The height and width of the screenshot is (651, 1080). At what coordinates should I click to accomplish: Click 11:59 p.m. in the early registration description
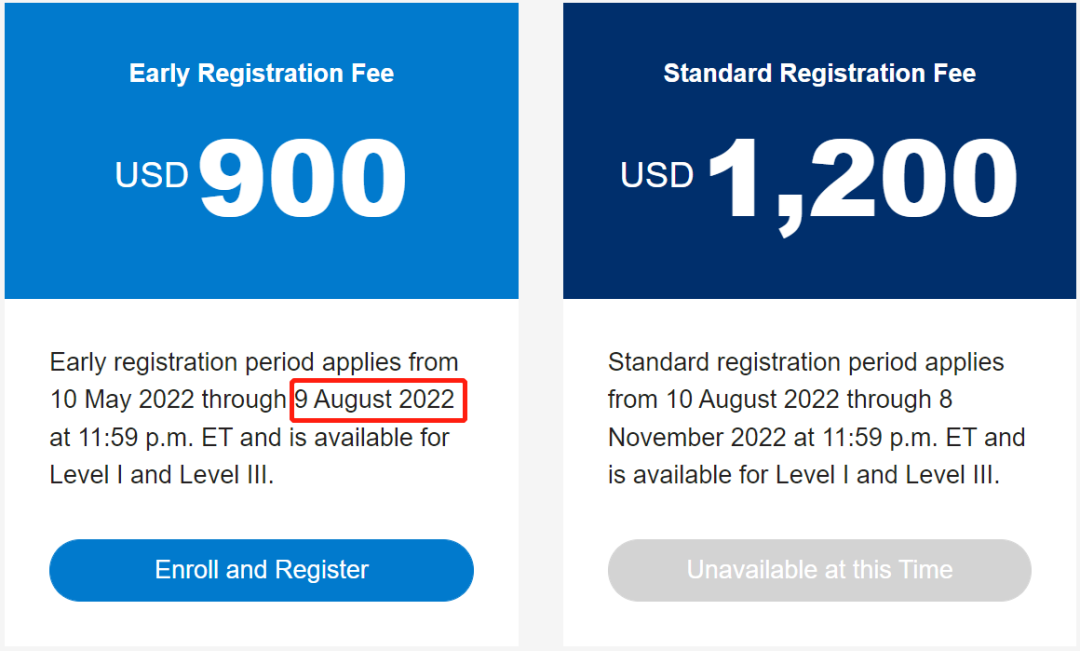[136, 437]
